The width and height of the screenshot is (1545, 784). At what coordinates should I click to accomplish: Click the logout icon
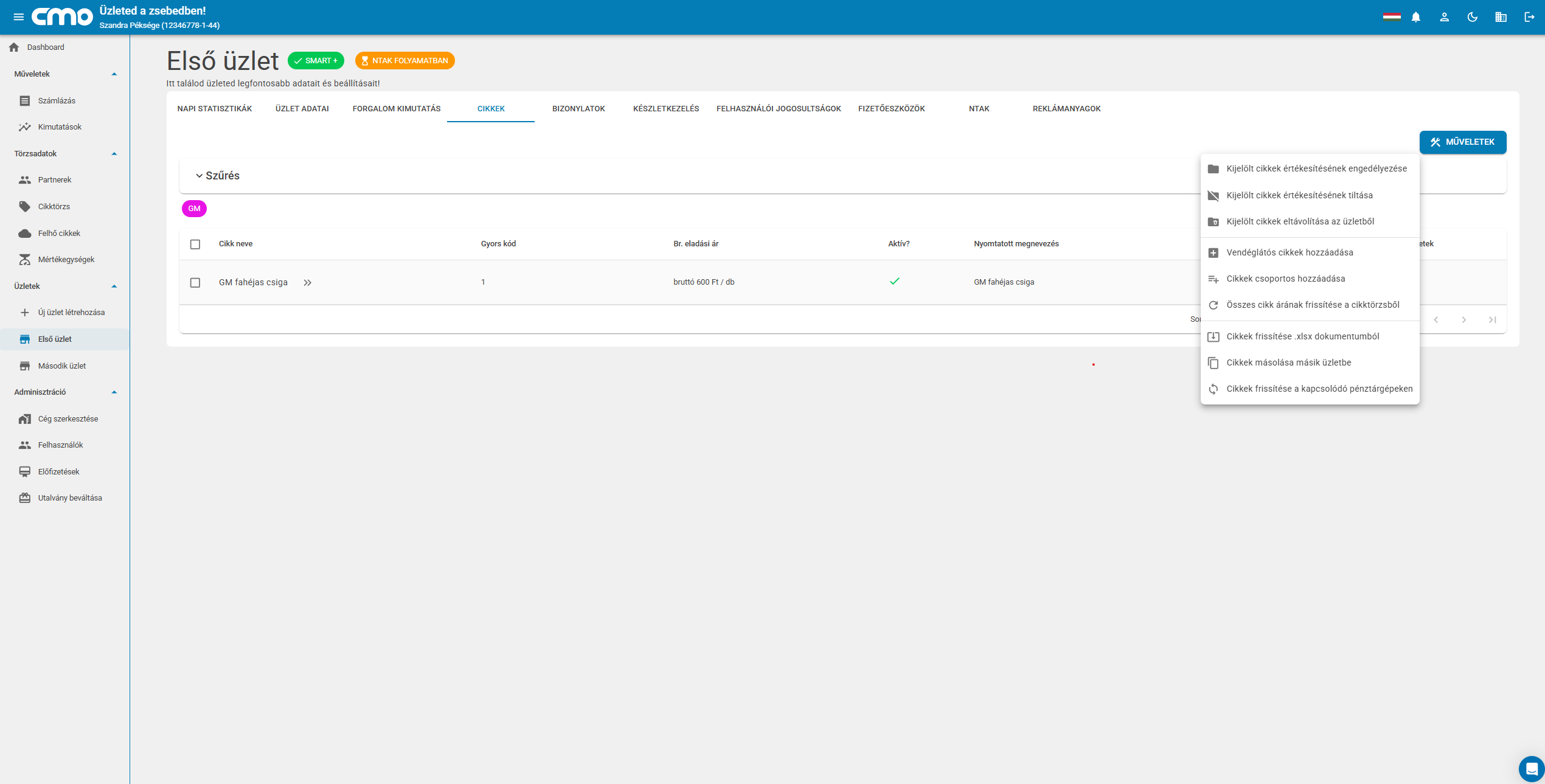[1529, 17]
